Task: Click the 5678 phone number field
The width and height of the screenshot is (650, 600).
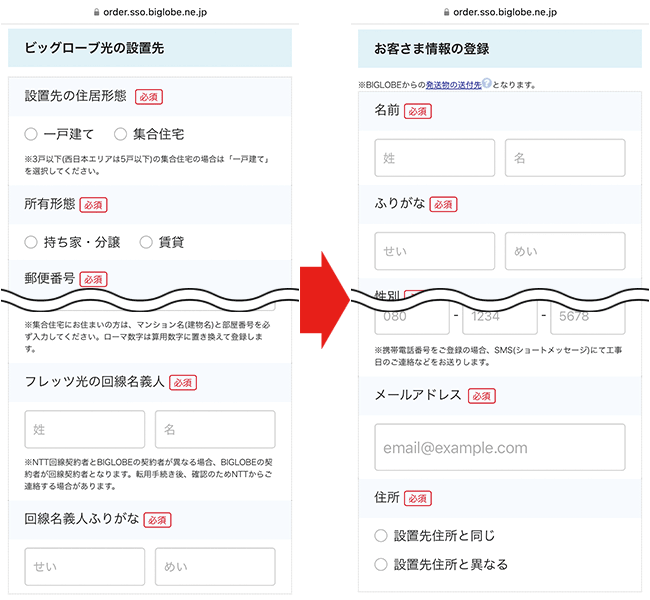Action: click(588, 318)
